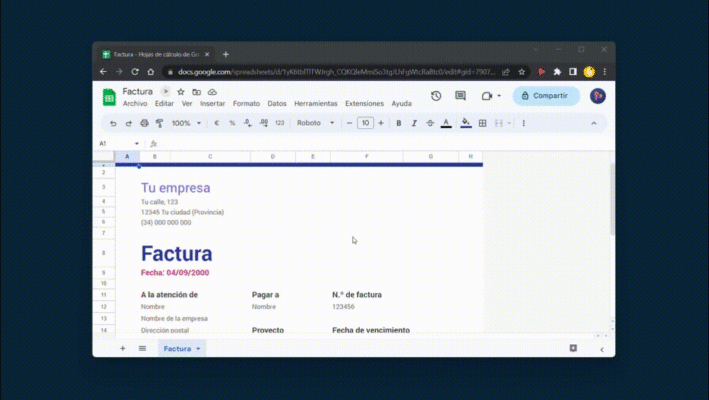This screenshot has height=400, width=709.
Task: Apply euro currency format
Action: pos(217,123)
